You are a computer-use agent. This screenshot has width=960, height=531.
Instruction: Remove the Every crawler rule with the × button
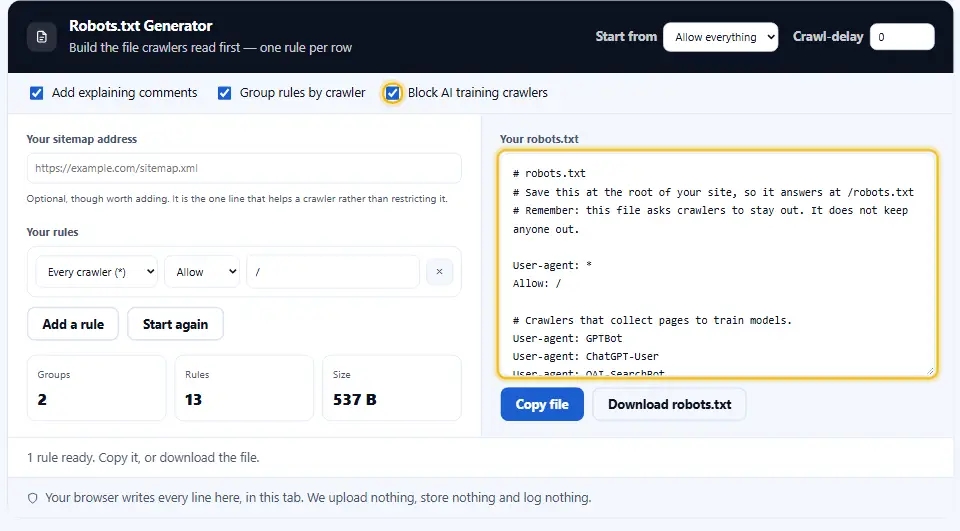439,271
